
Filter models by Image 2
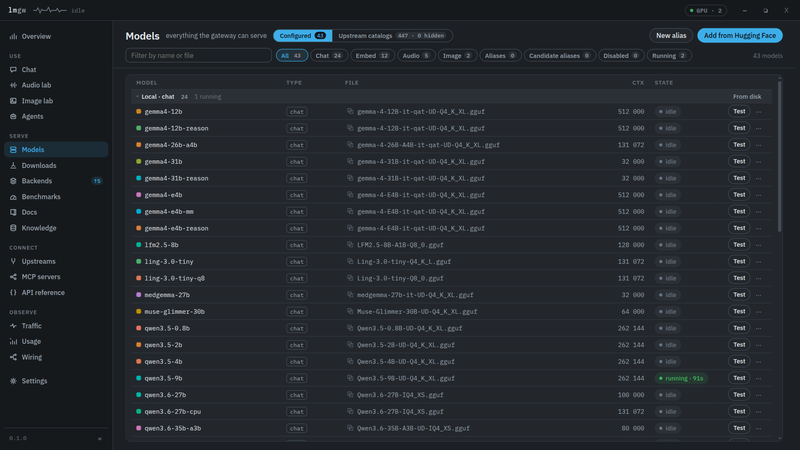tap(458, 56)
